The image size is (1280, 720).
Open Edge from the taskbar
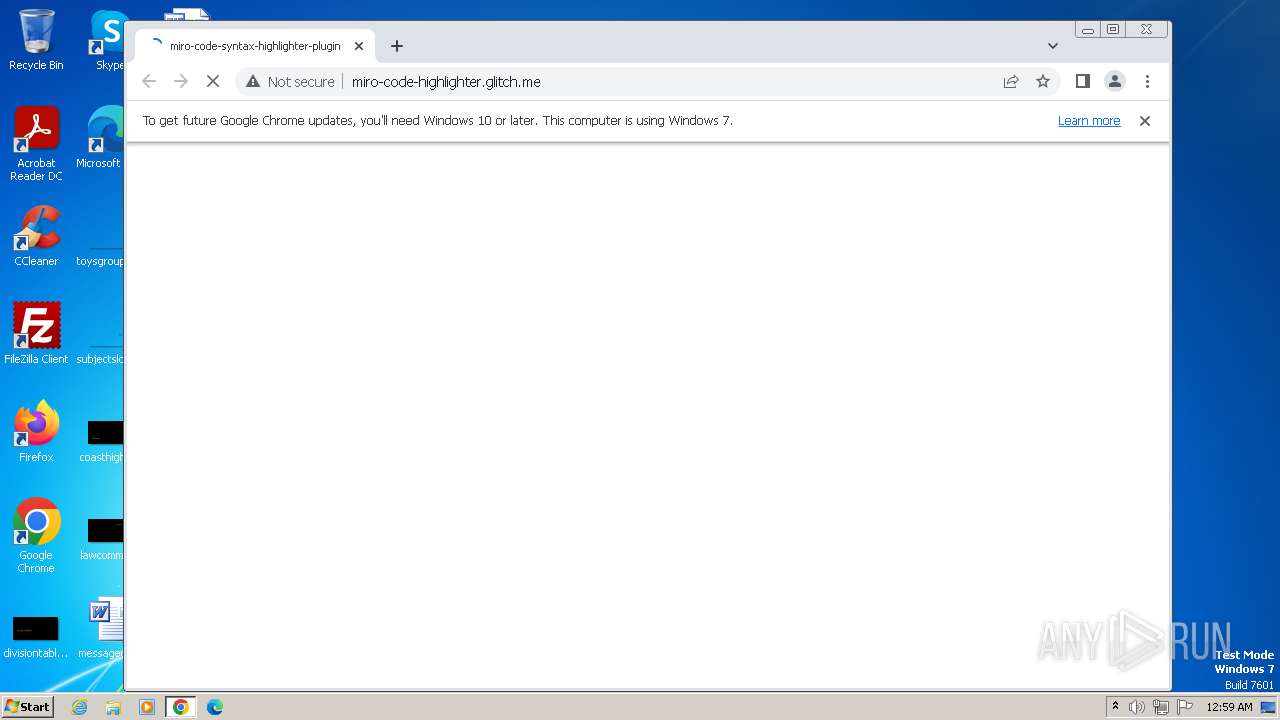click(x=214, y=707)
